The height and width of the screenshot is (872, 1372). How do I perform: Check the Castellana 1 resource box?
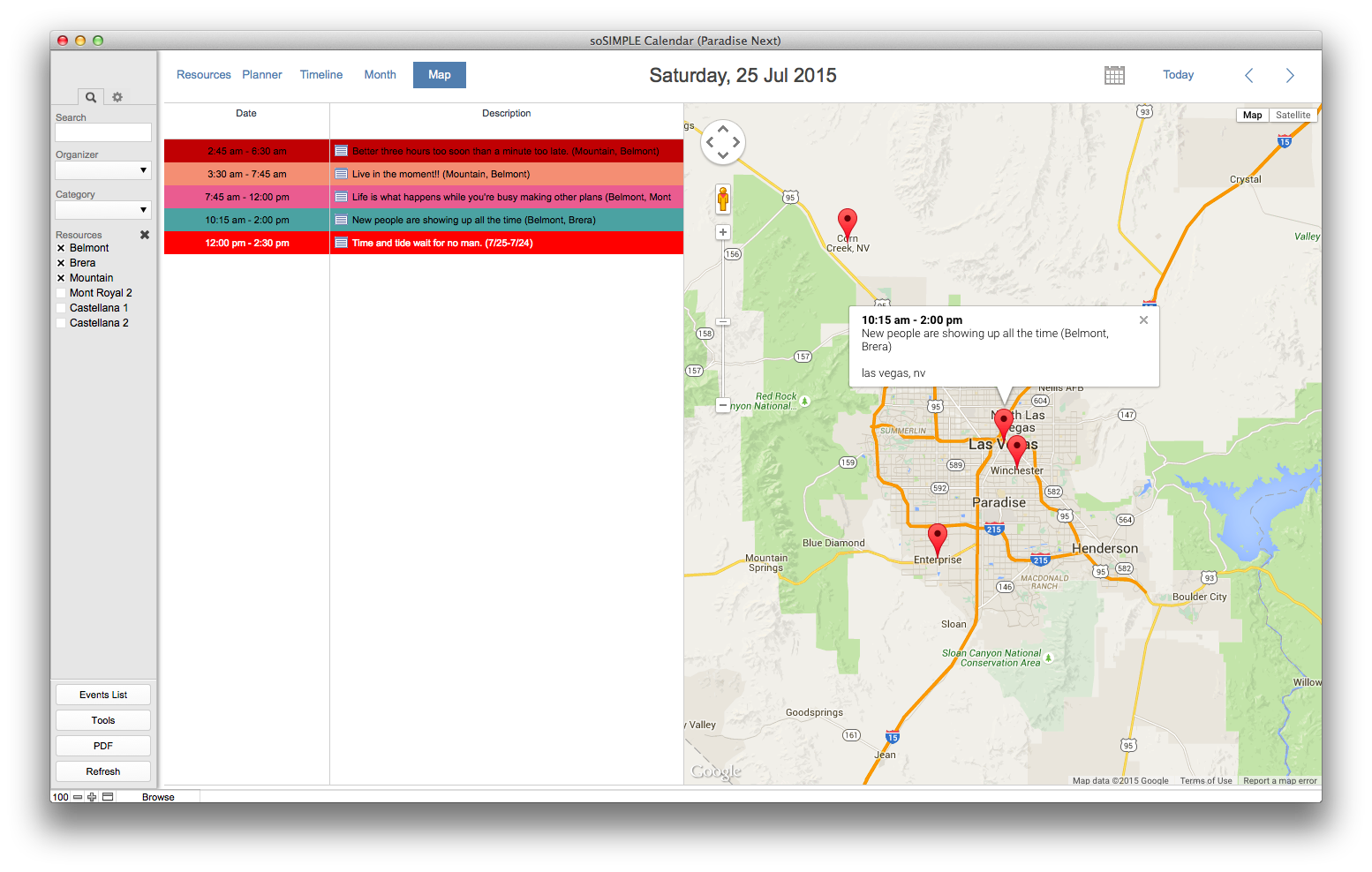pyautogui.click(x=61, y=308)
